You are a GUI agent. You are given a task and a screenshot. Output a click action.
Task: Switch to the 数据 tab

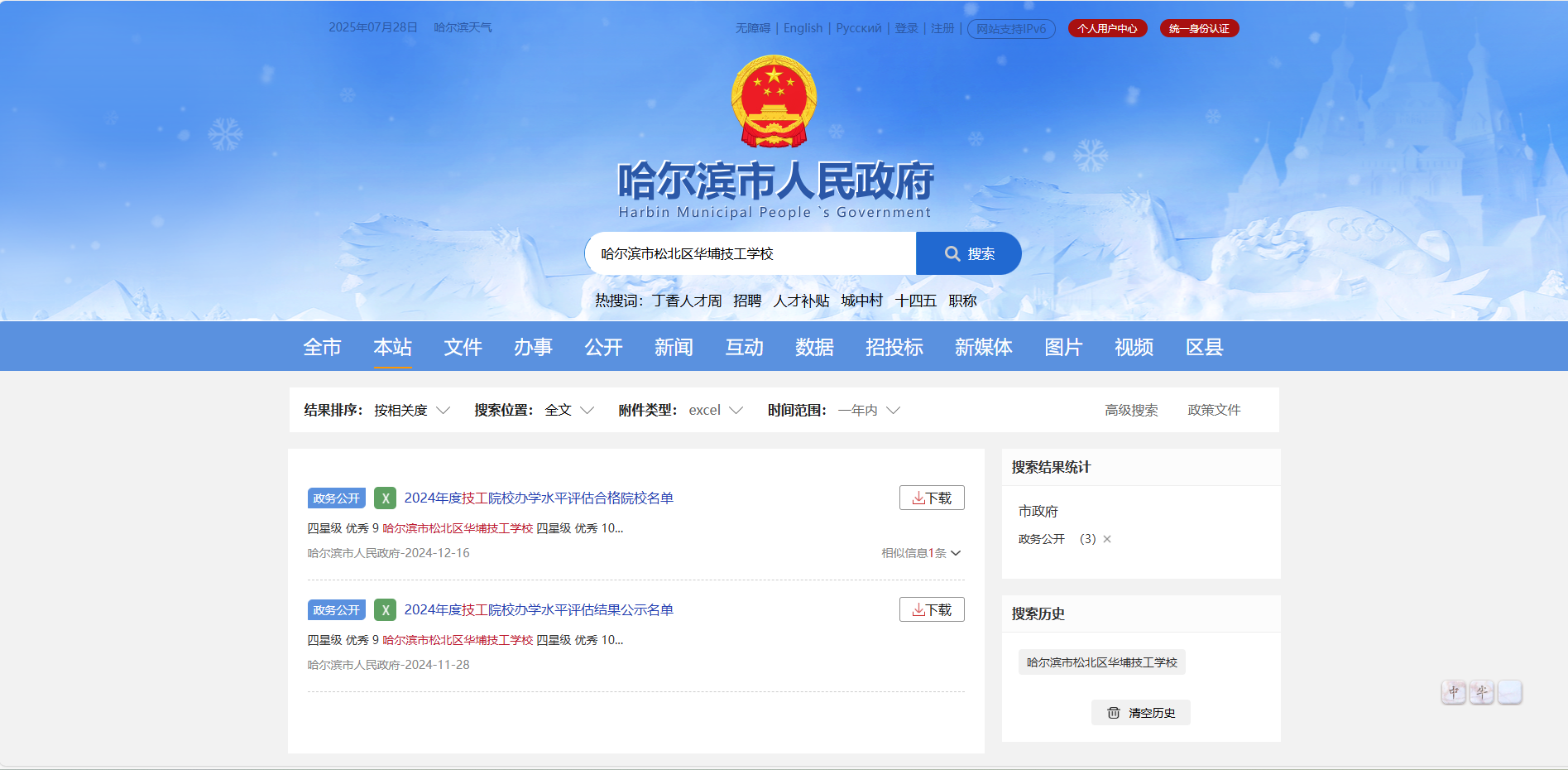pos(814,347)
